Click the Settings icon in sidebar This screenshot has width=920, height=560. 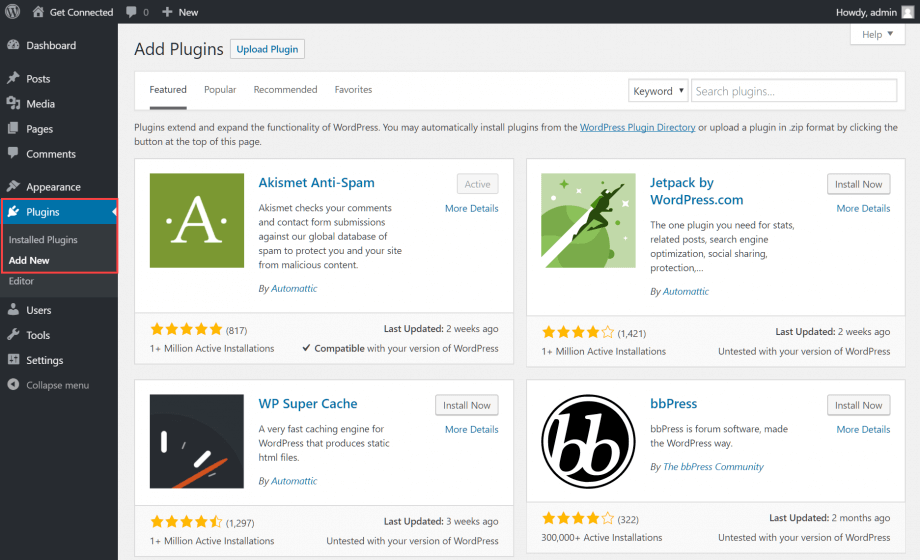(x=13, y=359)
